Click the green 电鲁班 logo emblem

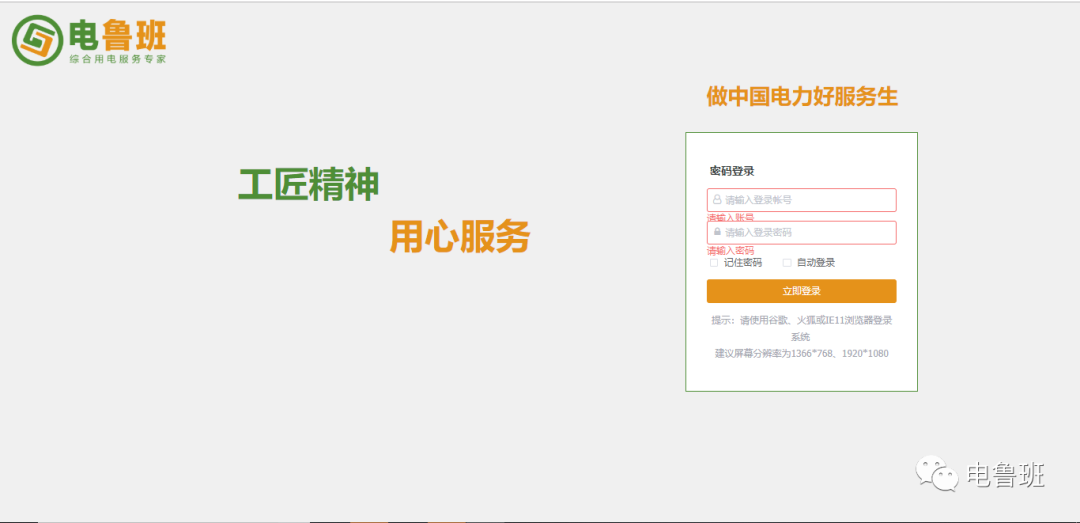click(37, 40)
